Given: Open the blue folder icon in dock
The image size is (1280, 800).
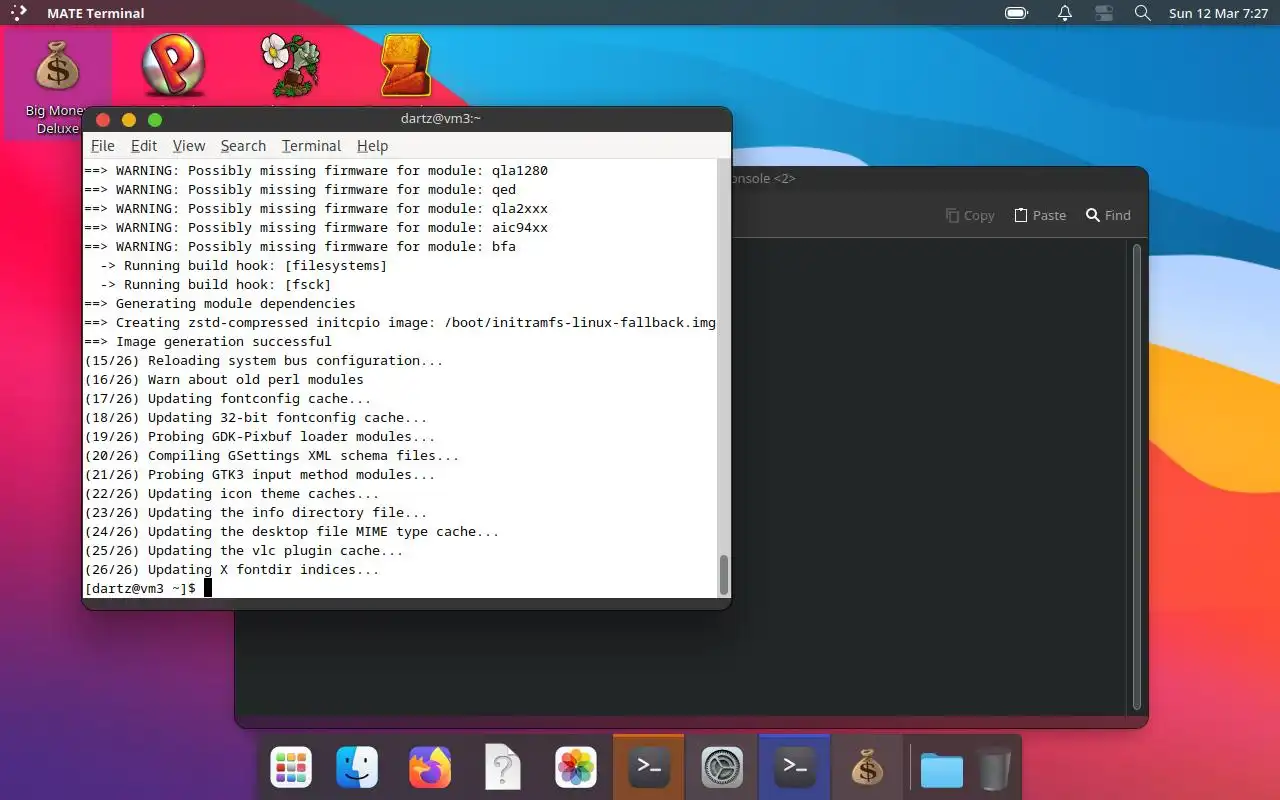Looking at the screenshot, I should [941, 769].
